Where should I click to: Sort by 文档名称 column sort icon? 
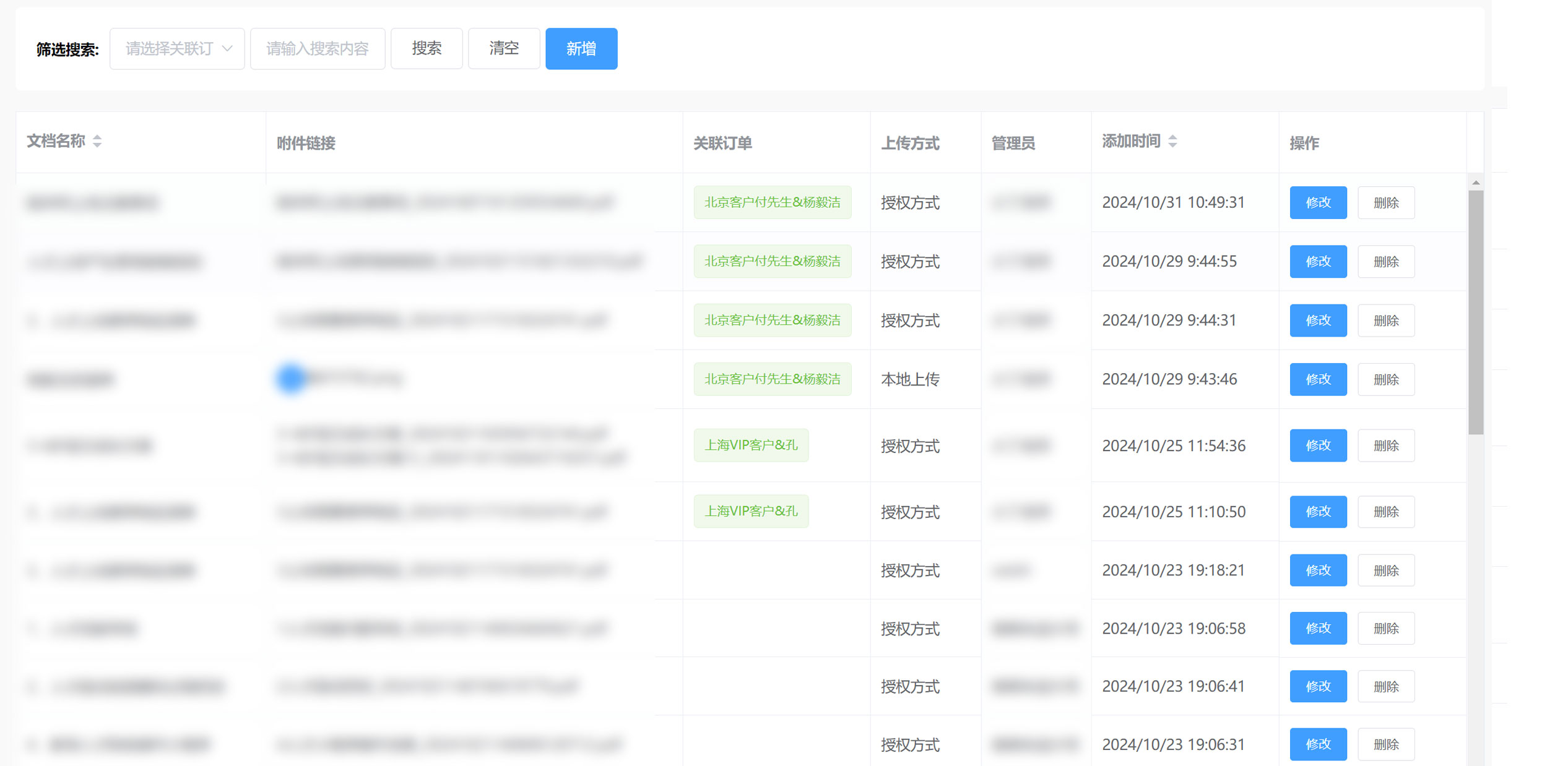97,141
